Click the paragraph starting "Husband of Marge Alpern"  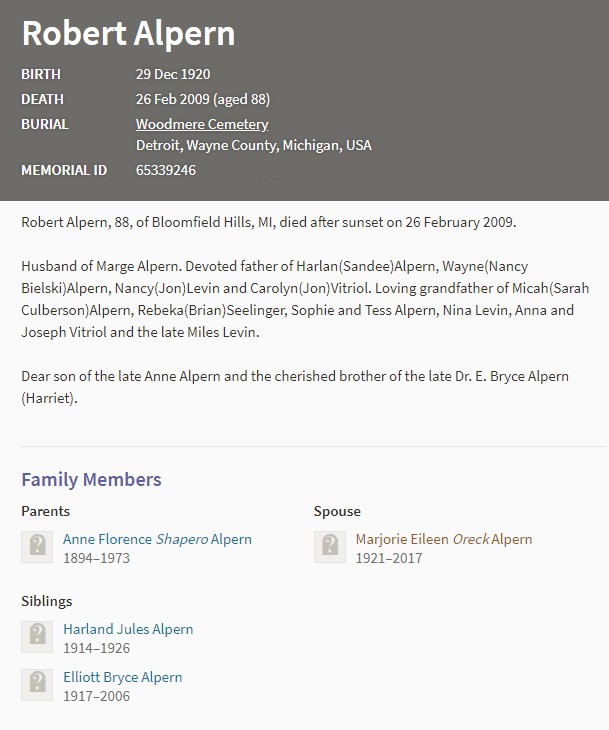coord(297,299)
